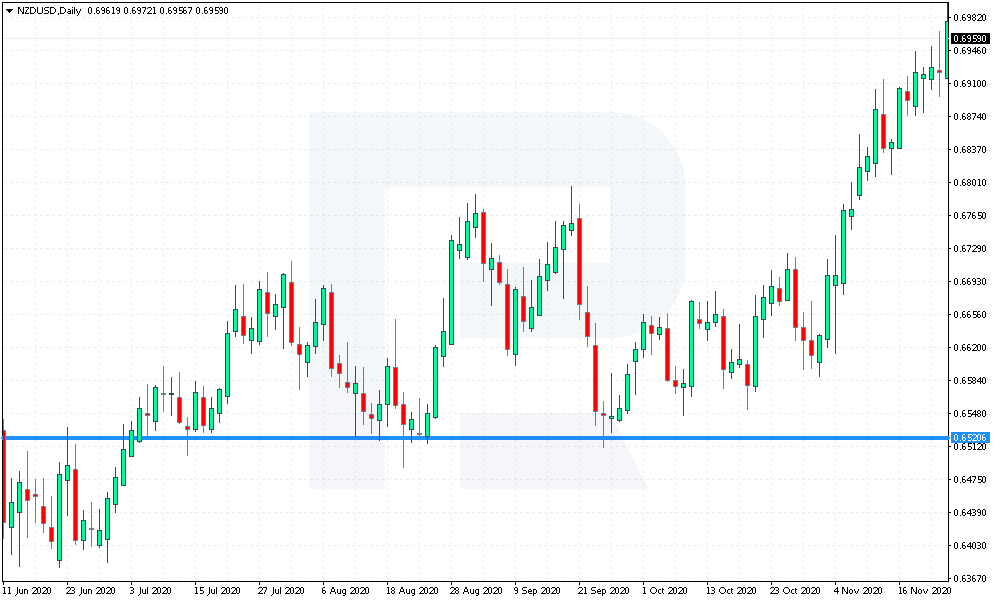Click the 0.69100 price axis label
This screenshot has height=602, width=994.
point(971,84)
